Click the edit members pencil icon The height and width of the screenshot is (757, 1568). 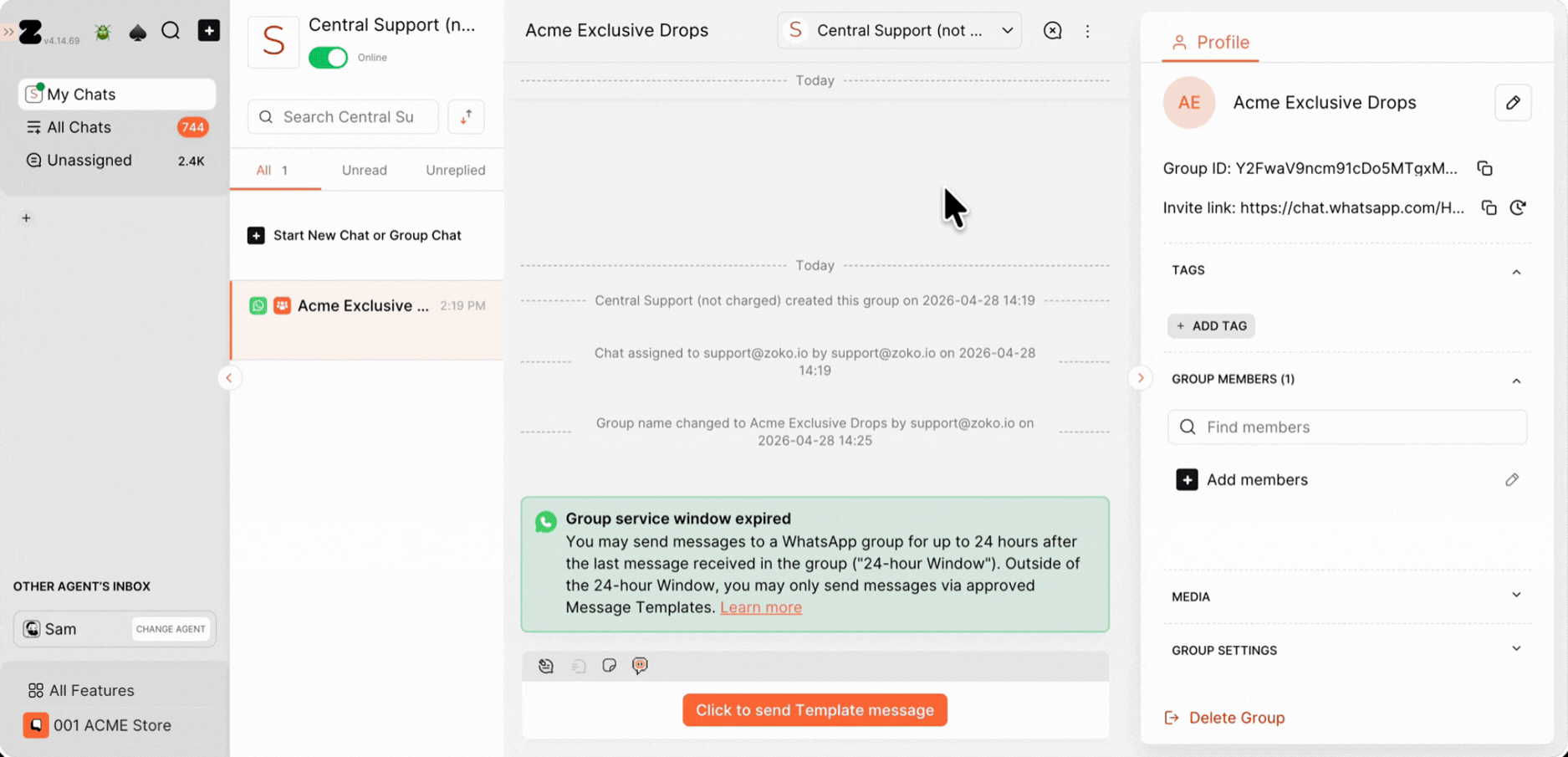(1512, 480)
